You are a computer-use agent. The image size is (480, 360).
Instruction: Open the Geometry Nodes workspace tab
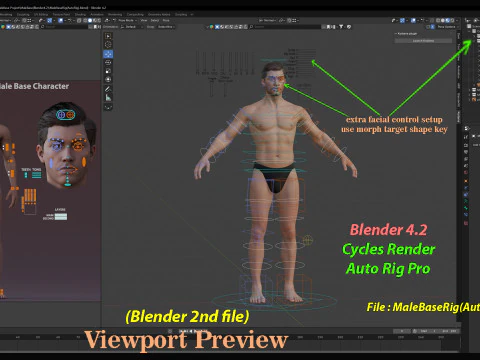pyautogui.click(x=159, y=14)
